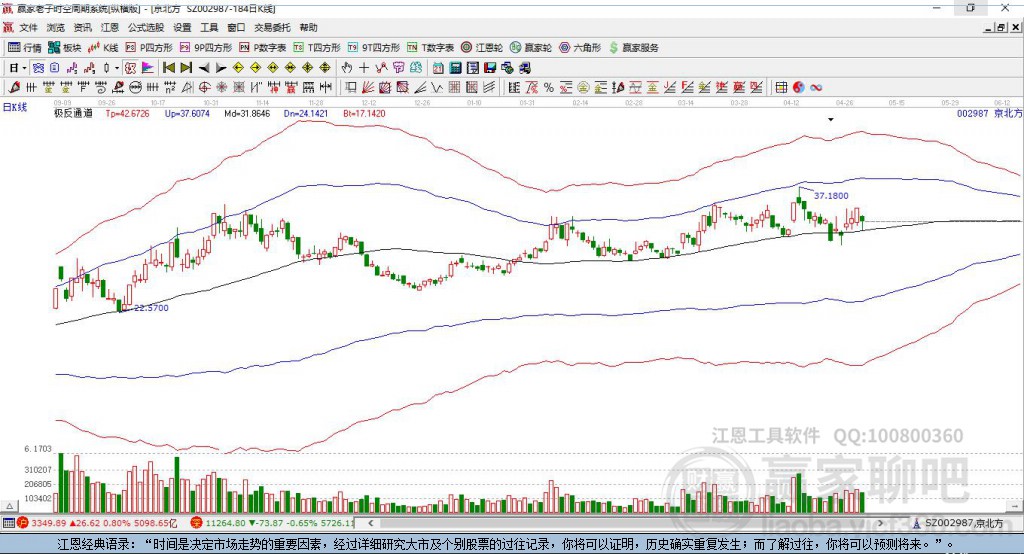This screenshot has width=1024, height=554.
Task: Open the 文件 menu
Action: click(29, 27)
